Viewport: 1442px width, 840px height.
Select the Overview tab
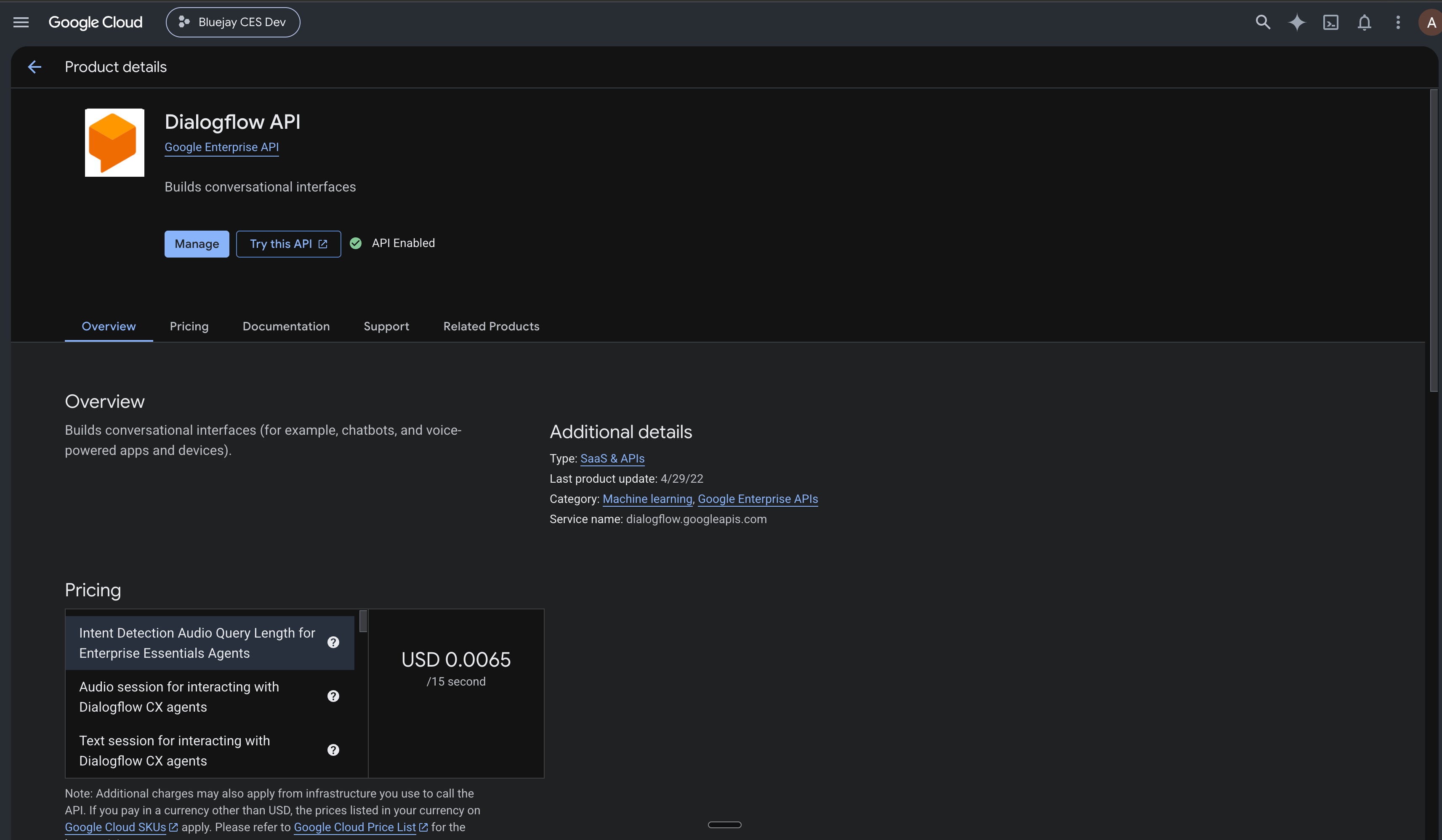pos(109,326)
